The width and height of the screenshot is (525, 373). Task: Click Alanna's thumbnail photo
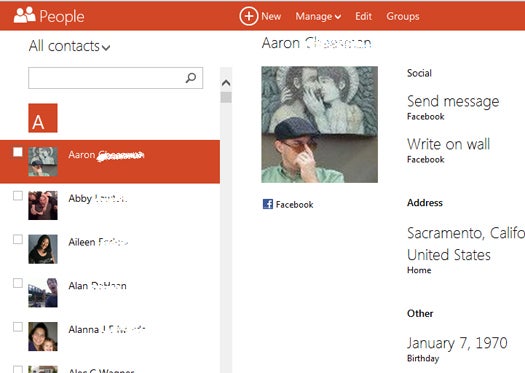pyautogui.click(x=43, y=337)
